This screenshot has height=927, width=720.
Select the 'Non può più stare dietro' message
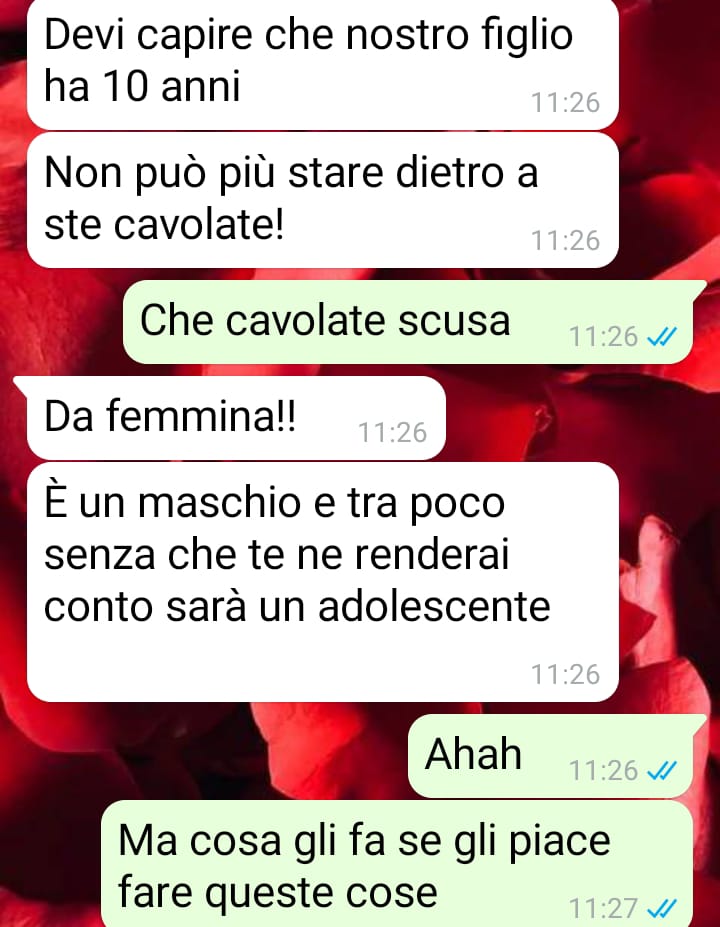[323, 200]
